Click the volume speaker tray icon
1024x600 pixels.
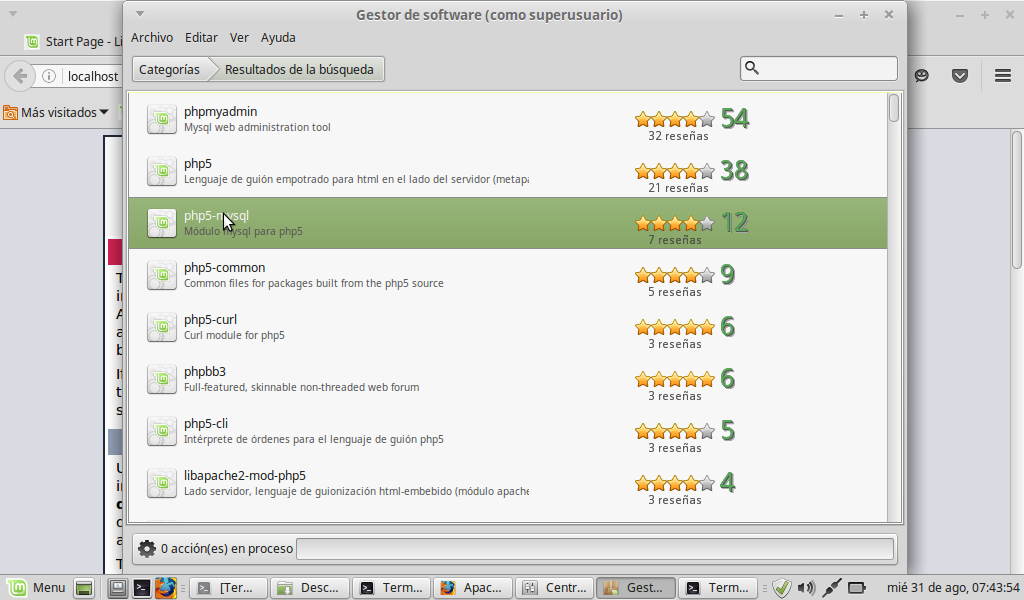(806, 588)
